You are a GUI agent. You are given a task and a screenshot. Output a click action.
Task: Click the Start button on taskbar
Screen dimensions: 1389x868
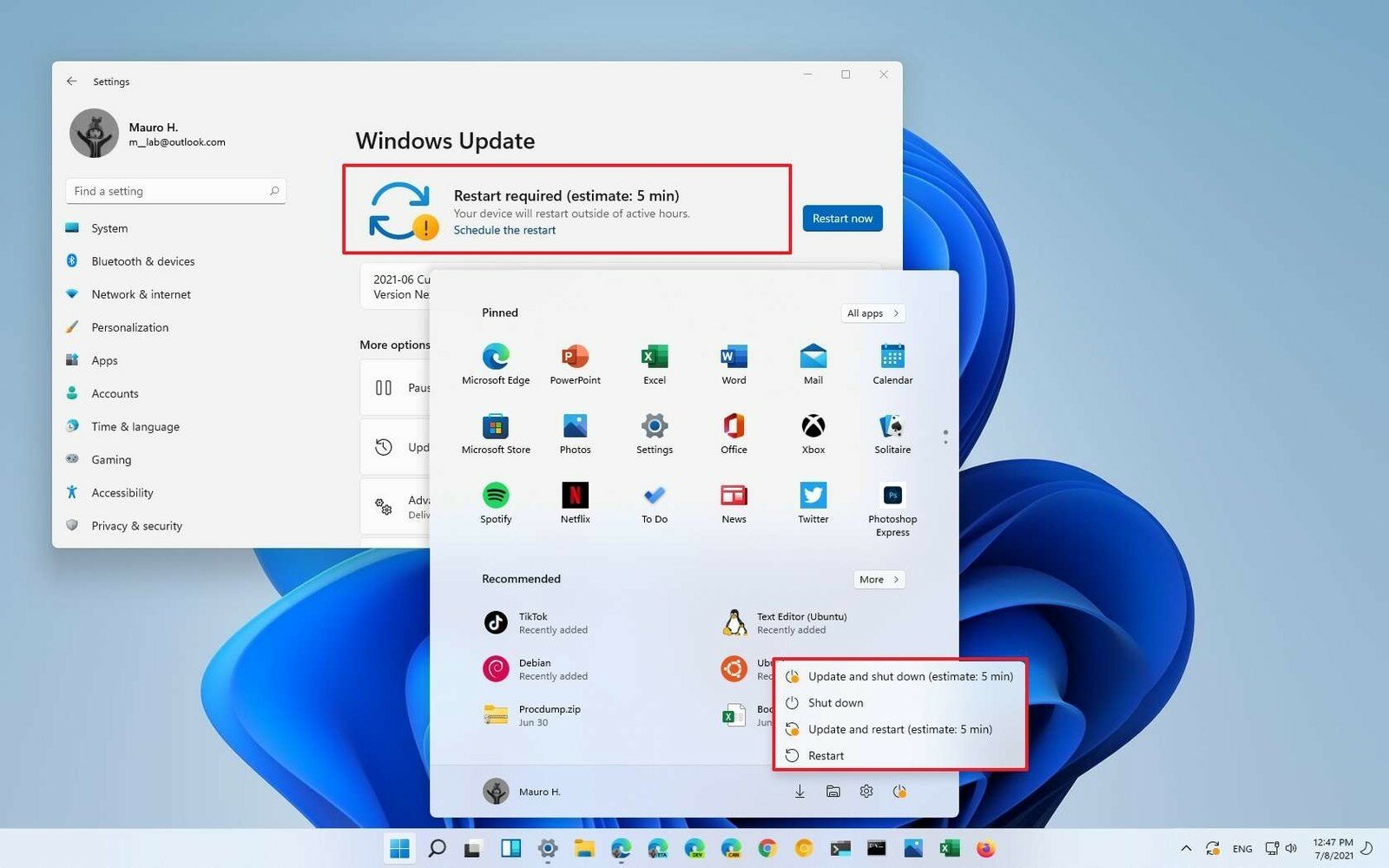399,848
